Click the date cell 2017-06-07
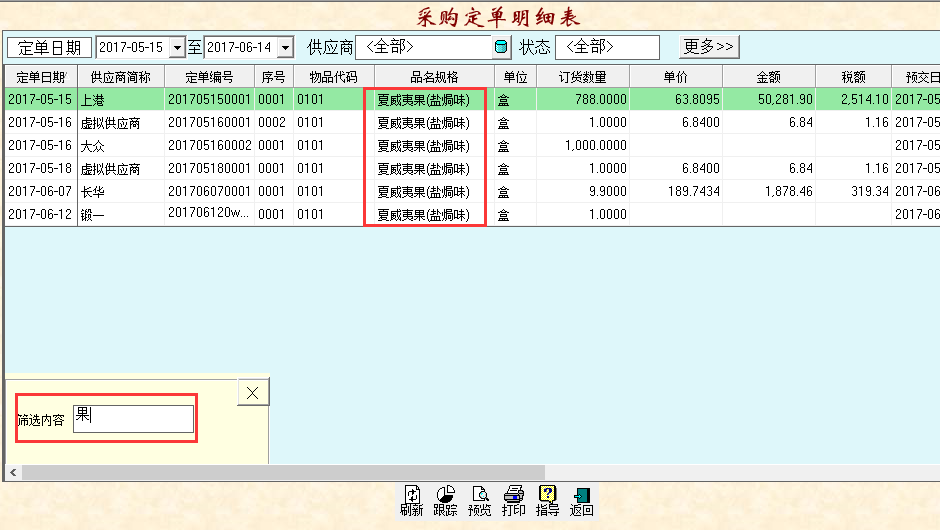The height and width of the screenshot is (530, 940). tap(40, 191)
